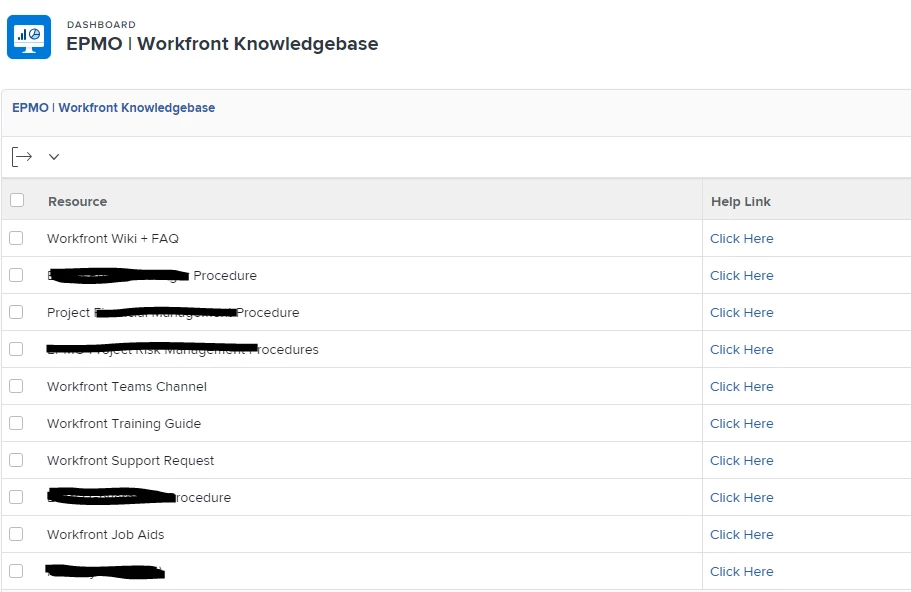Select the Workfront Support Request text
This screenshot has width=911, height=592.
(130, 461)
